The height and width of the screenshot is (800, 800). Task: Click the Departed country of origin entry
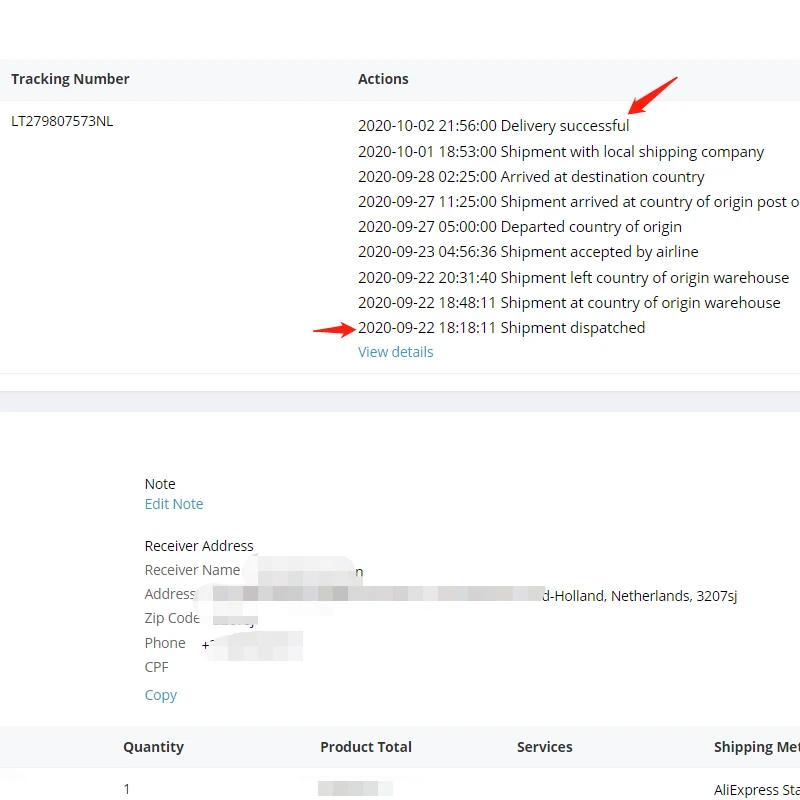tap(520, 227)
